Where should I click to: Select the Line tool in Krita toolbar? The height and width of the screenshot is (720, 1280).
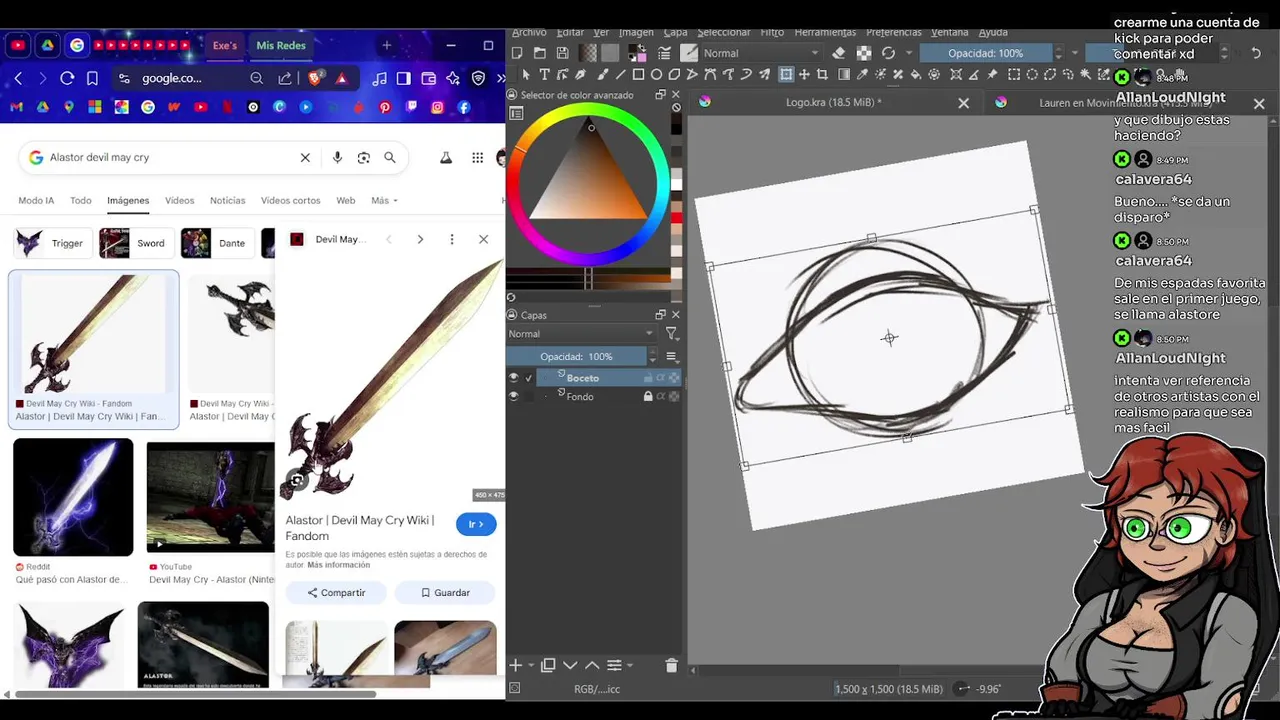click(x=620, y=74)
